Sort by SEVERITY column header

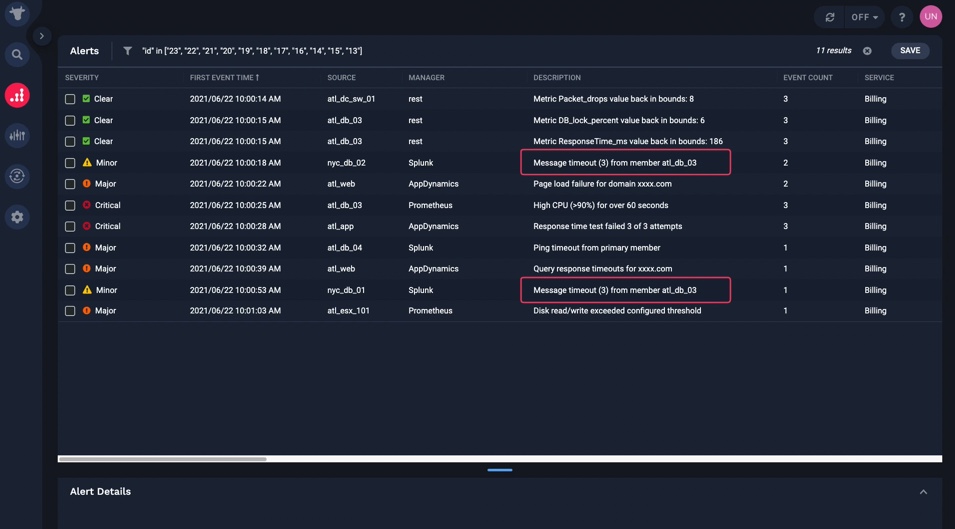coord(82,77)
